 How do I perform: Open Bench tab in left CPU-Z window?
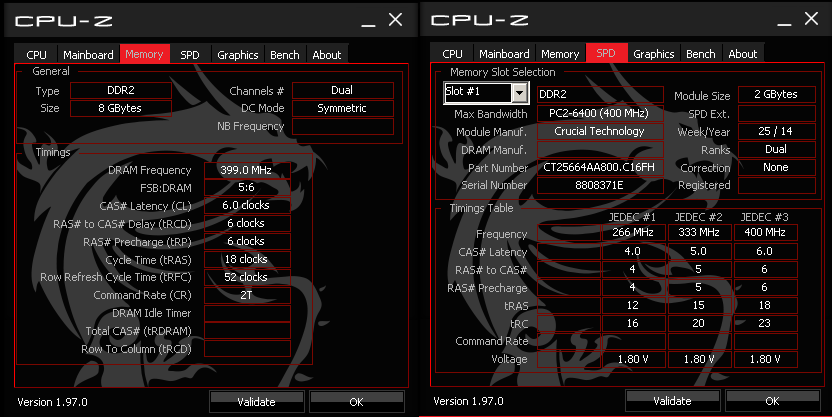click(284, 55)
